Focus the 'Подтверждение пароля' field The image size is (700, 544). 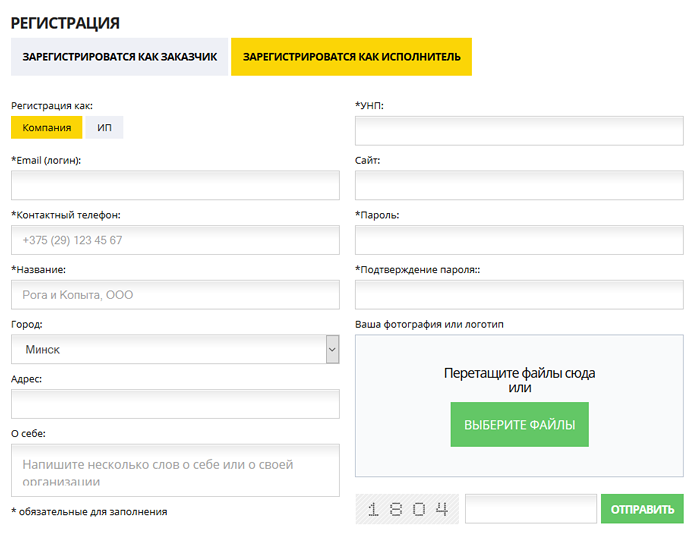point(519,295)
